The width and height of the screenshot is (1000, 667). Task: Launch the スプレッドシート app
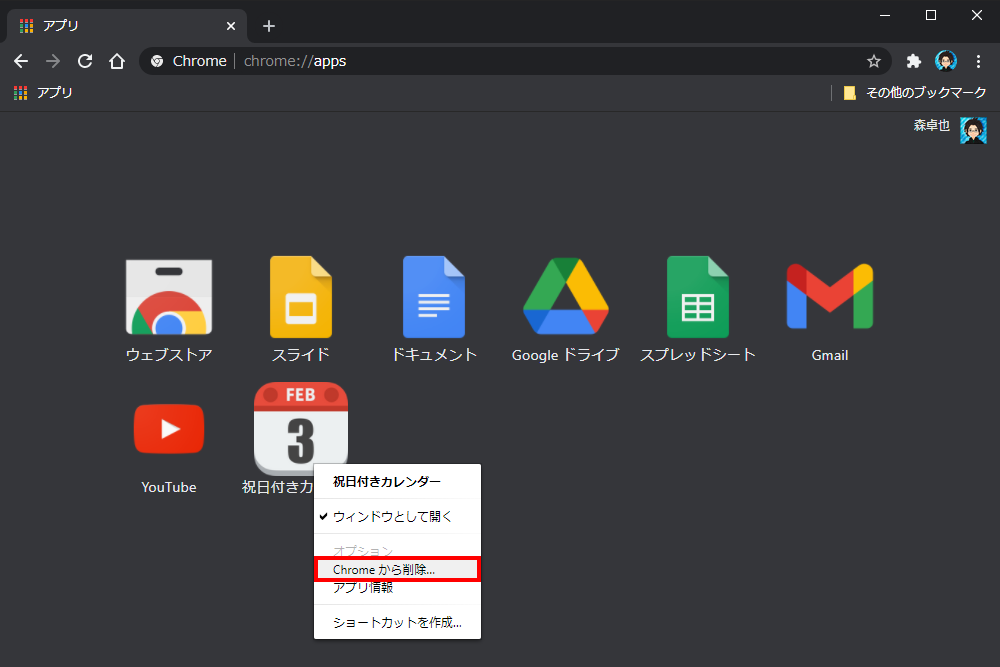click(x=697, y=297)
